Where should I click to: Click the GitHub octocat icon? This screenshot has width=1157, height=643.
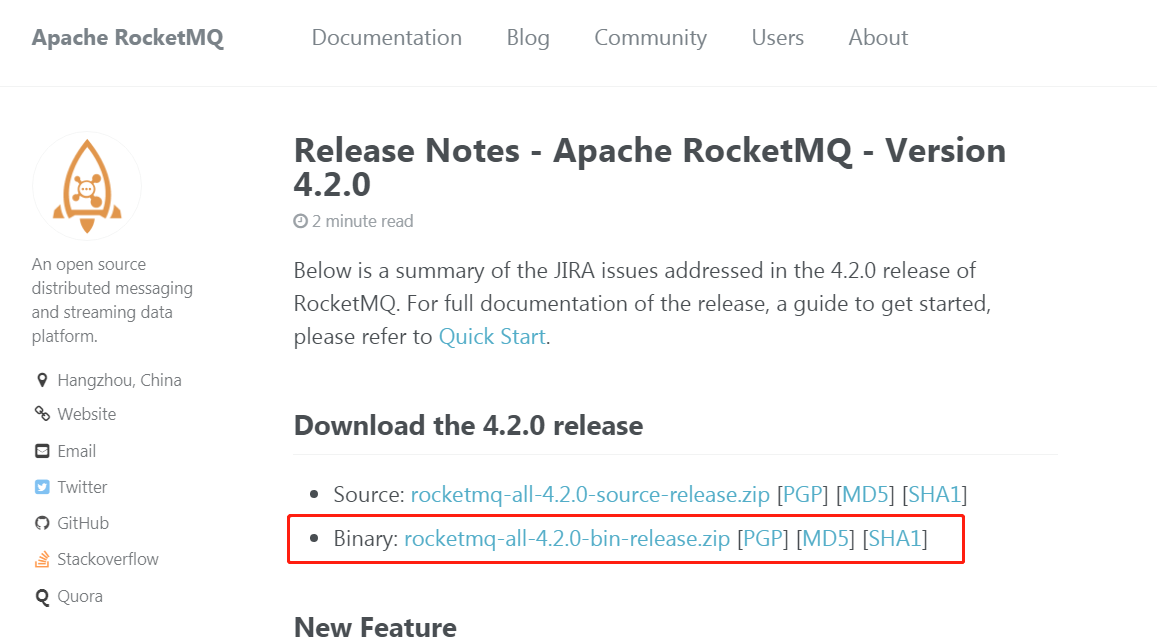pos(42,523)
